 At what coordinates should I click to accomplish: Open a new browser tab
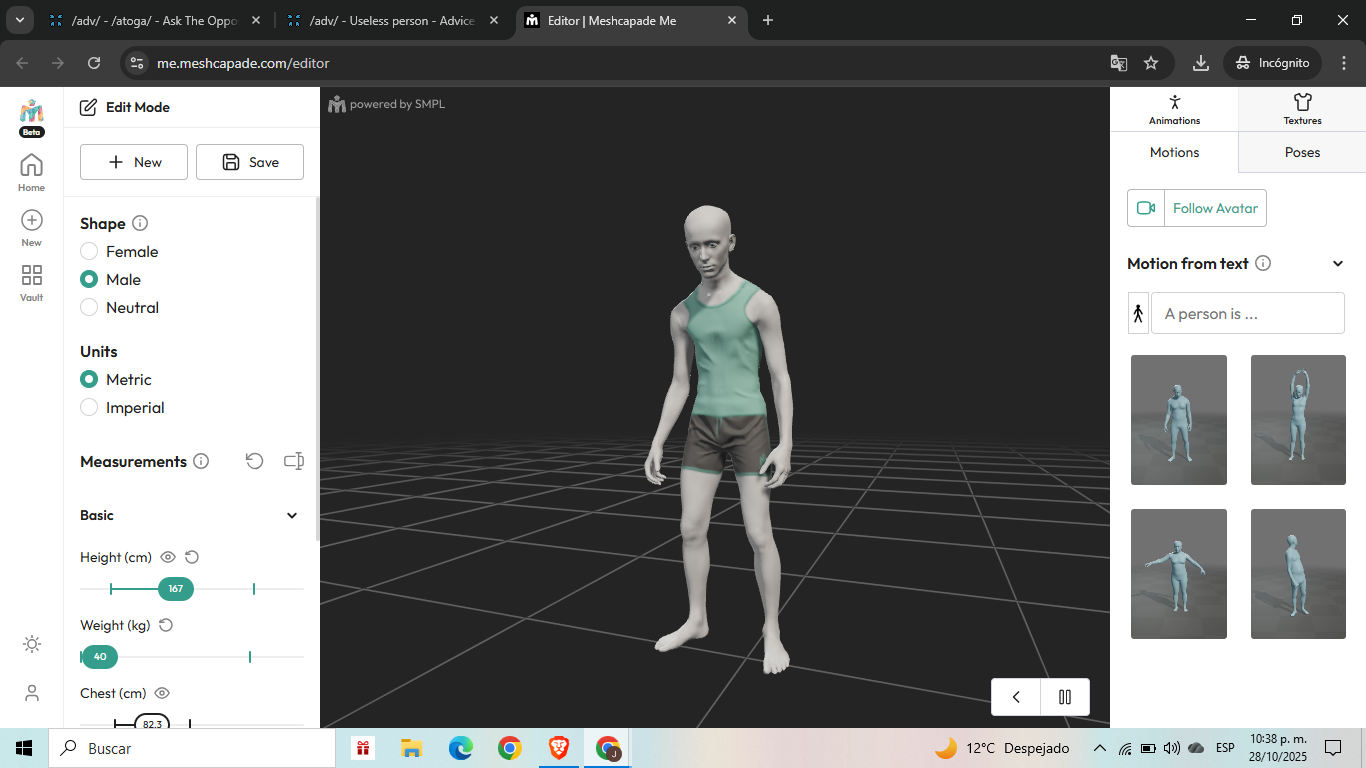click(768, 20)
